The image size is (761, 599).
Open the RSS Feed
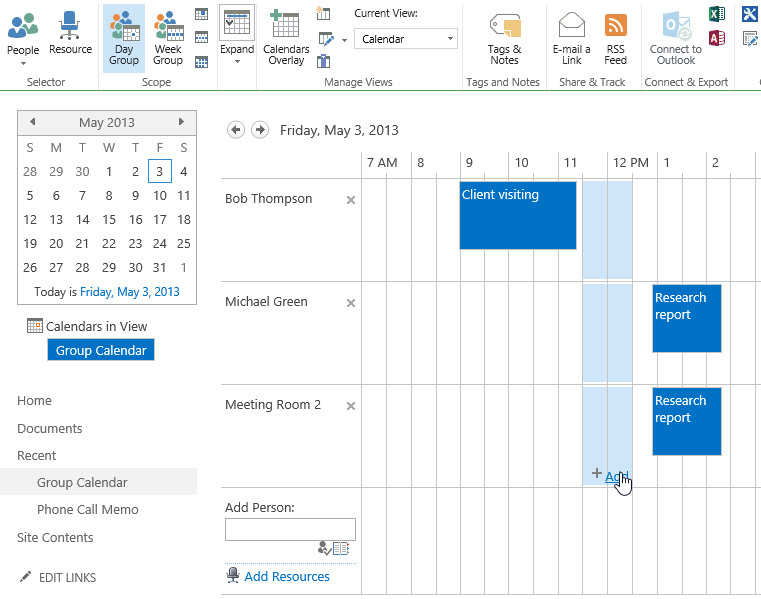click(615, 39)
